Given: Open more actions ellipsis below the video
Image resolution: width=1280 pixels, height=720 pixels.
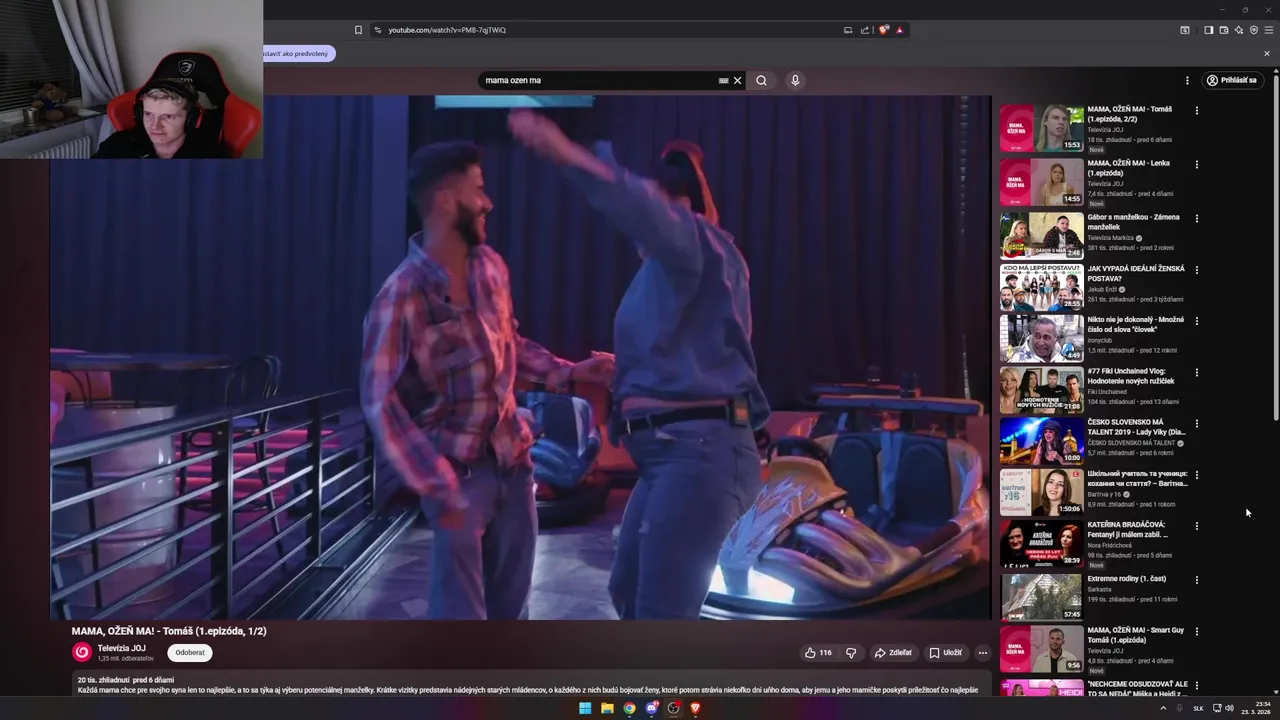Looking at the screenshot, I should click(982, 653).
